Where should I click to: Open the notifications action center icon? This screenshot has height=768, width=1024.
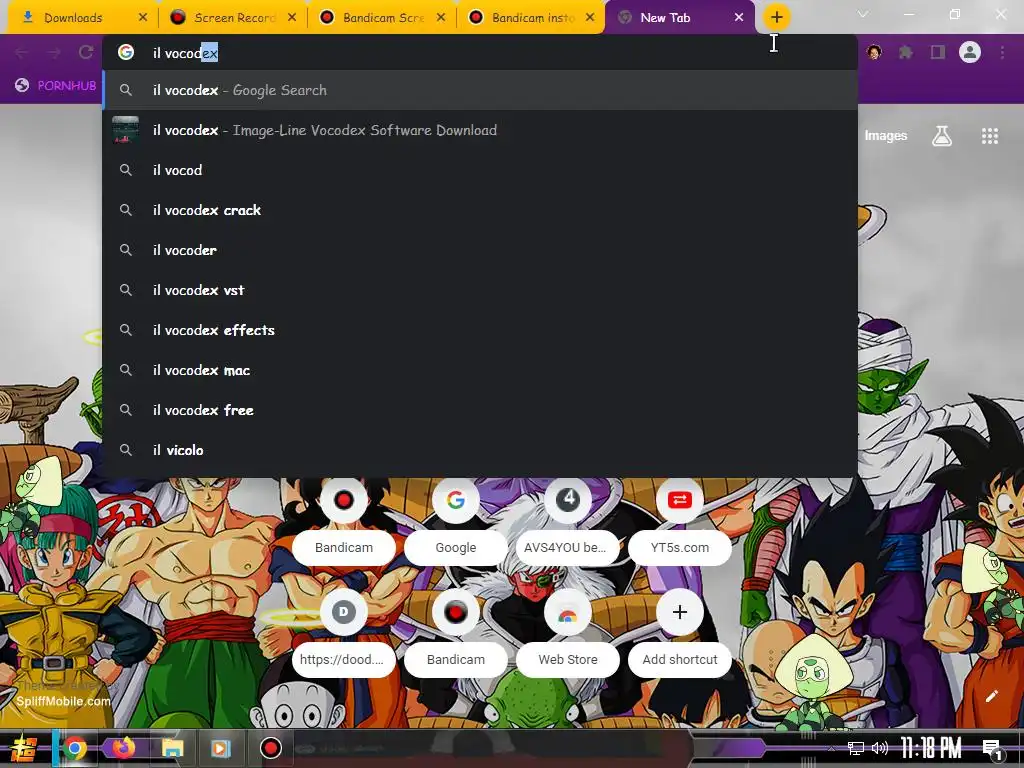[x=992, y=750]
